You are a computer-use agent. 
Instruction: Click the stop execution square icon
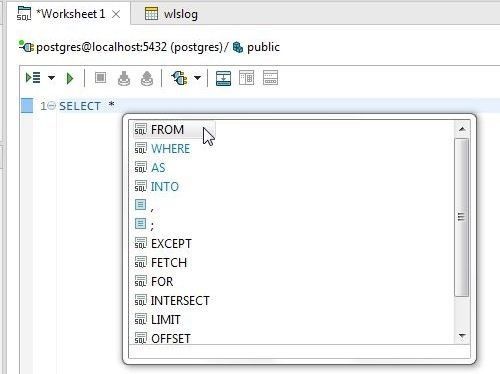tap(100, 78)
